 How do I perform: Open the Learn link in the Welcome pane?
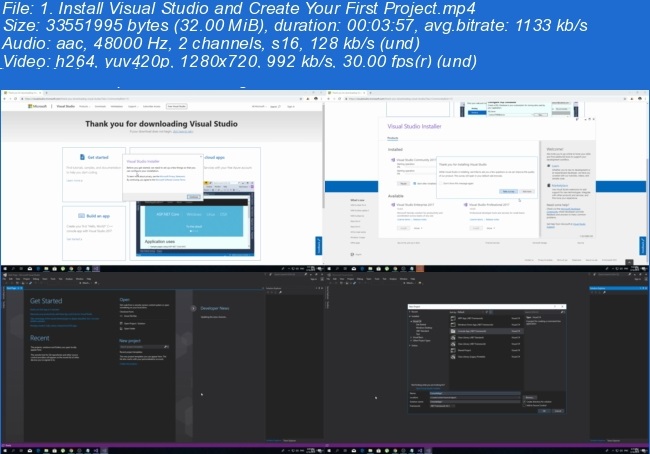coord(555,166)
